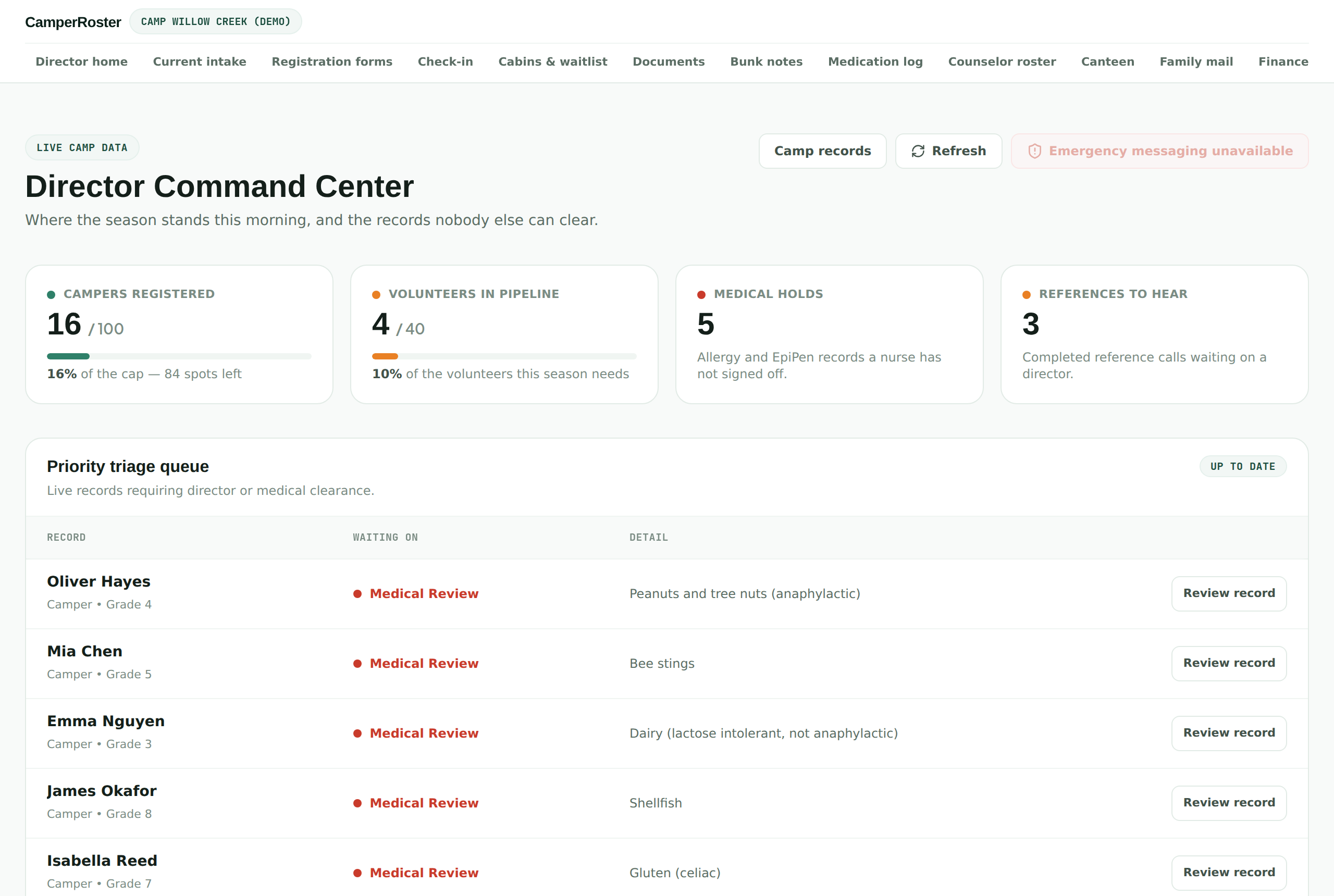Review record for Emma Nguyen
This screenshot has width=1334, height=896.
(1229, 732)
